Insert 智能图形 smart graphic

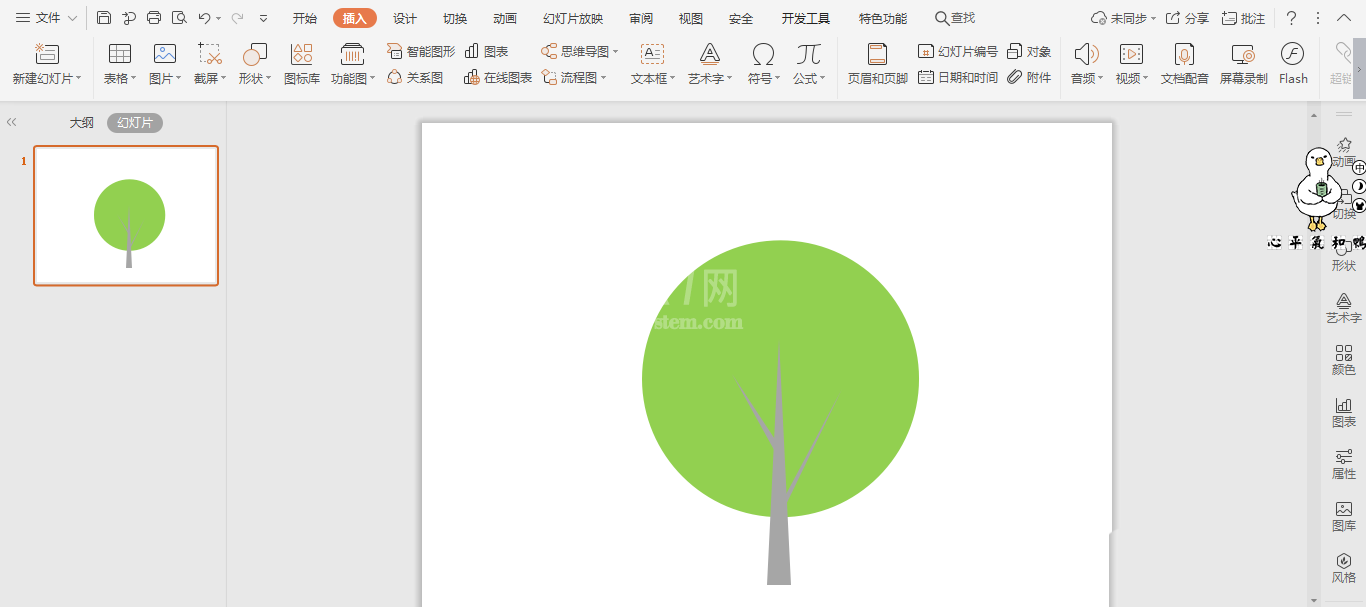421,51
